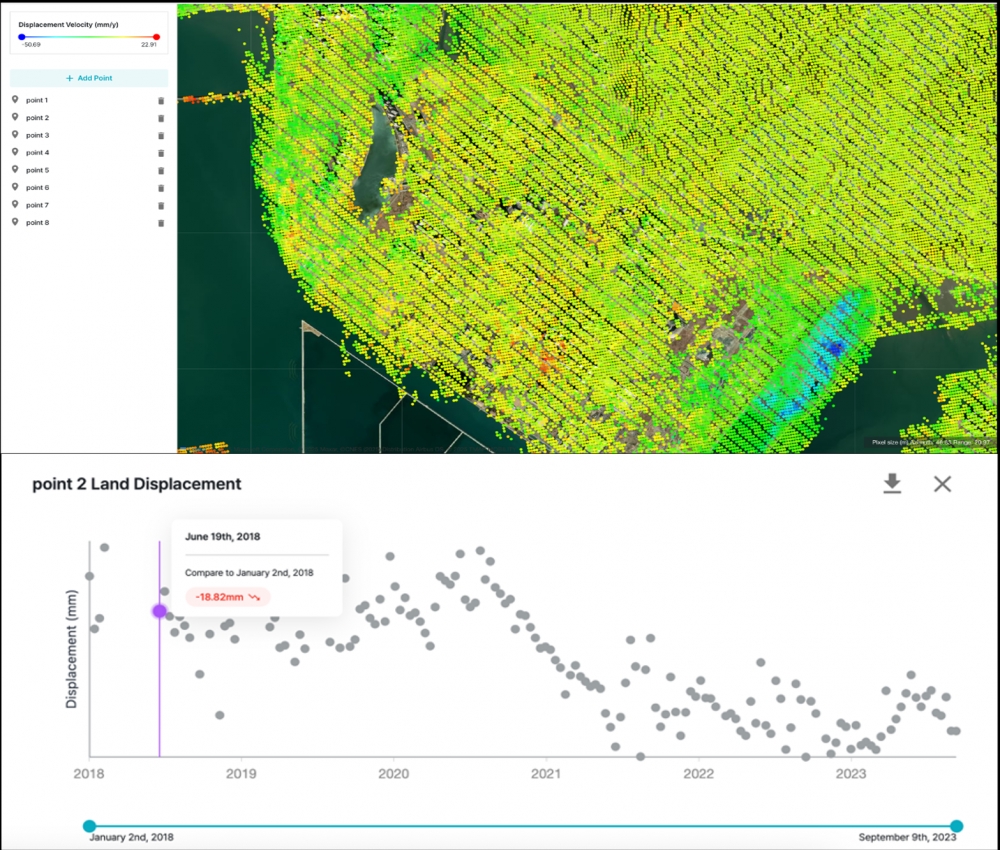Click the location pin icon for point 6

click(x=15, y=187)
